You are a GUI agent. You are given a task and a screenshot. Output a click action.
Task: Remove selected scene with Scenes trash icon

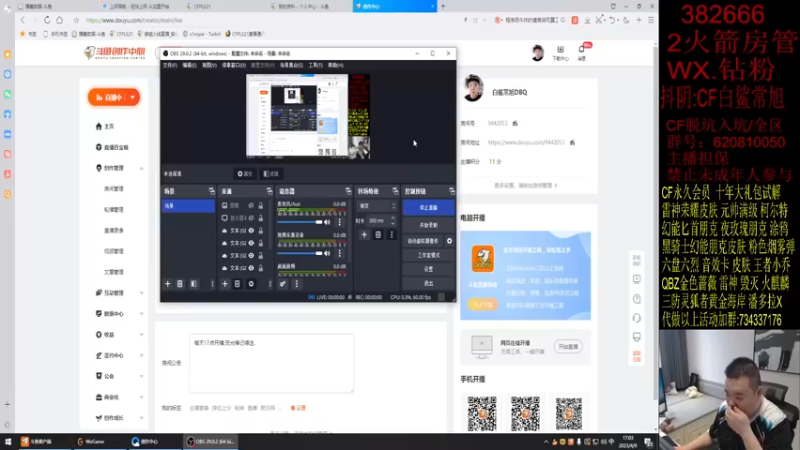point(180,284)
